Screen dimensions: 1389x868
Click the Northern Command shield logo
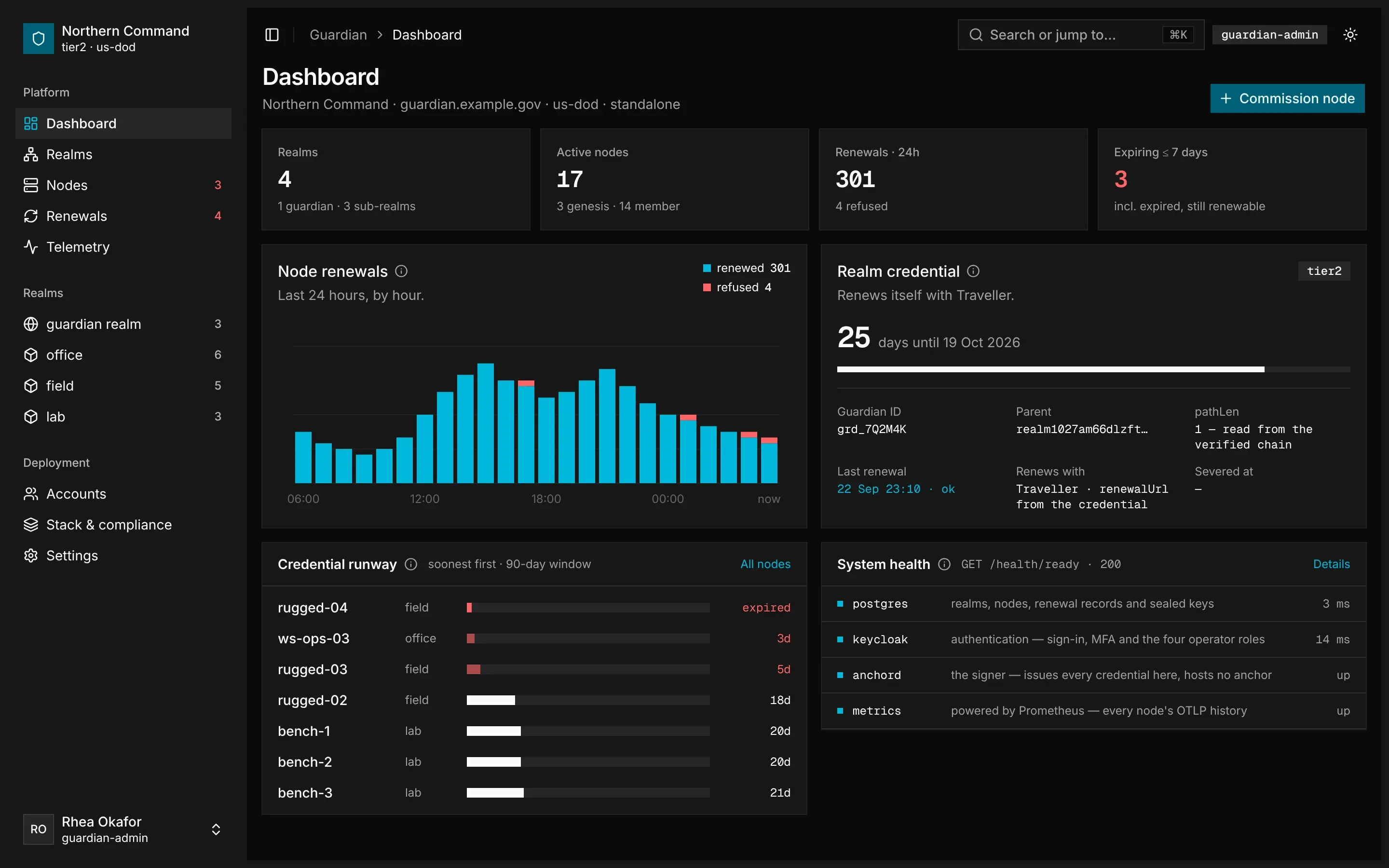click(39, 39)
